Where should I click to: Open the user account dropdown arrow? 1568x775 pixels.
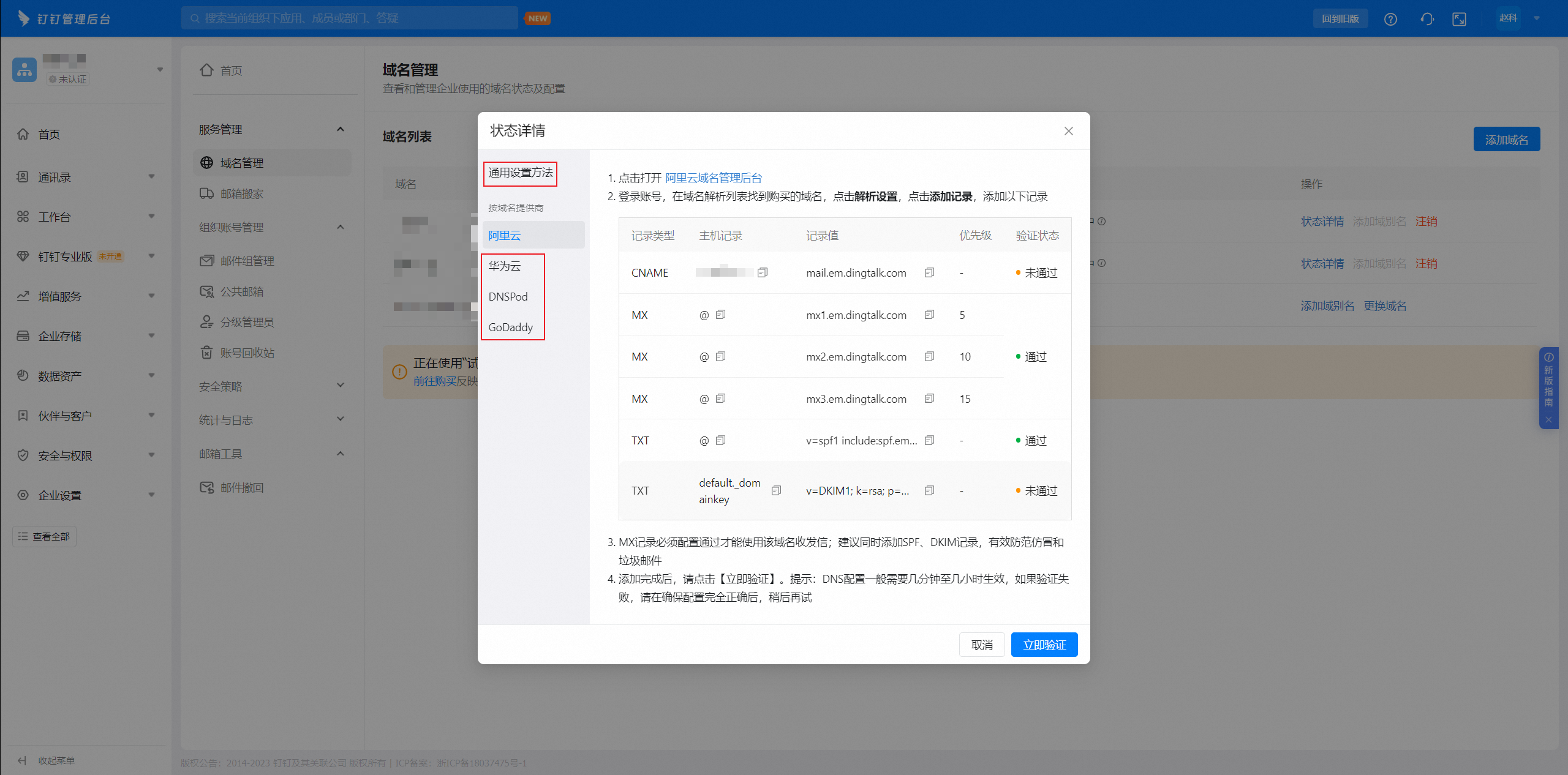pyautogui.click(x=1537, y=18)
